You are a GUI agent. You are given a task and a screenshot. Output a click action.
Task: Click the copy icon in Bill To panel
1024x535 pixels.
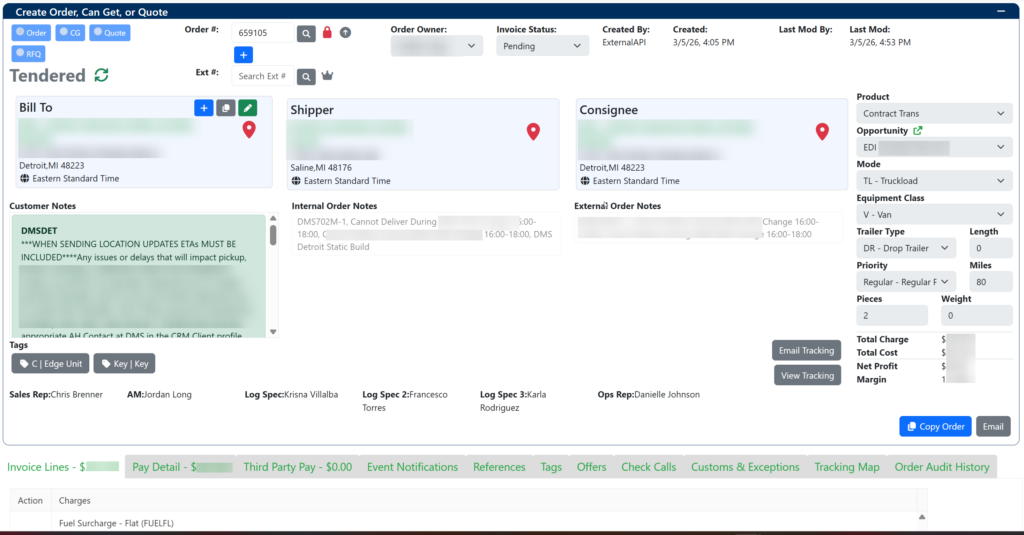tap(225, 108)
